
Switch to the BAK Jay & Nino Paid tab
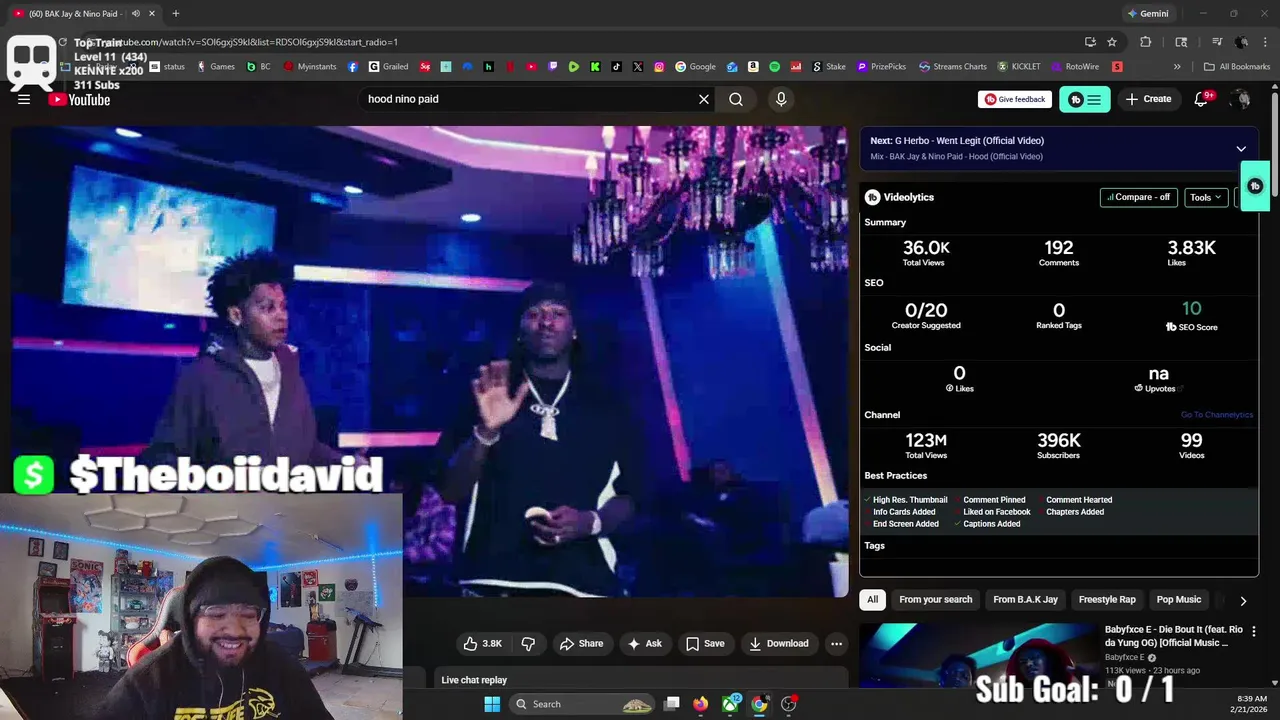point(75,14)
